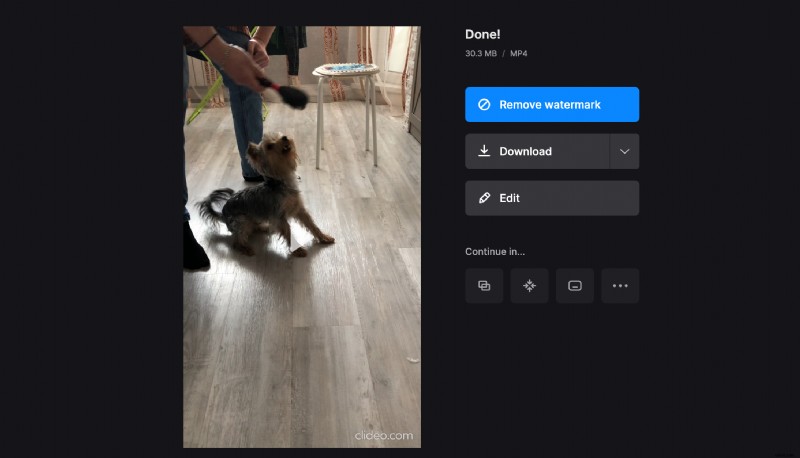Expand the Download options chevron
Image resolution: width=800 pixels, height=458 pixels.
pyautogui.click(x=624, y=151)
